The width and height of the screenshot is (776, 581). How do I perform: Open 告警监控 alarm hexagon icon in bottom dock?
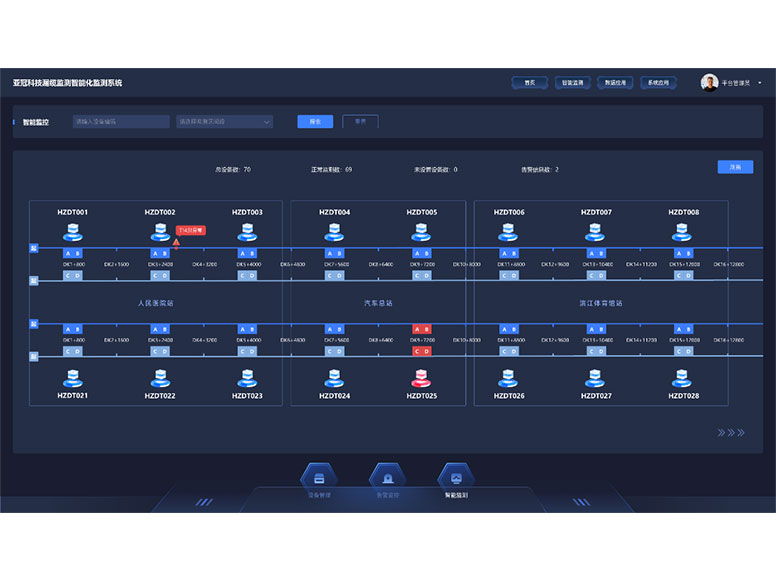pyautogui.click(x=387, y=477)
